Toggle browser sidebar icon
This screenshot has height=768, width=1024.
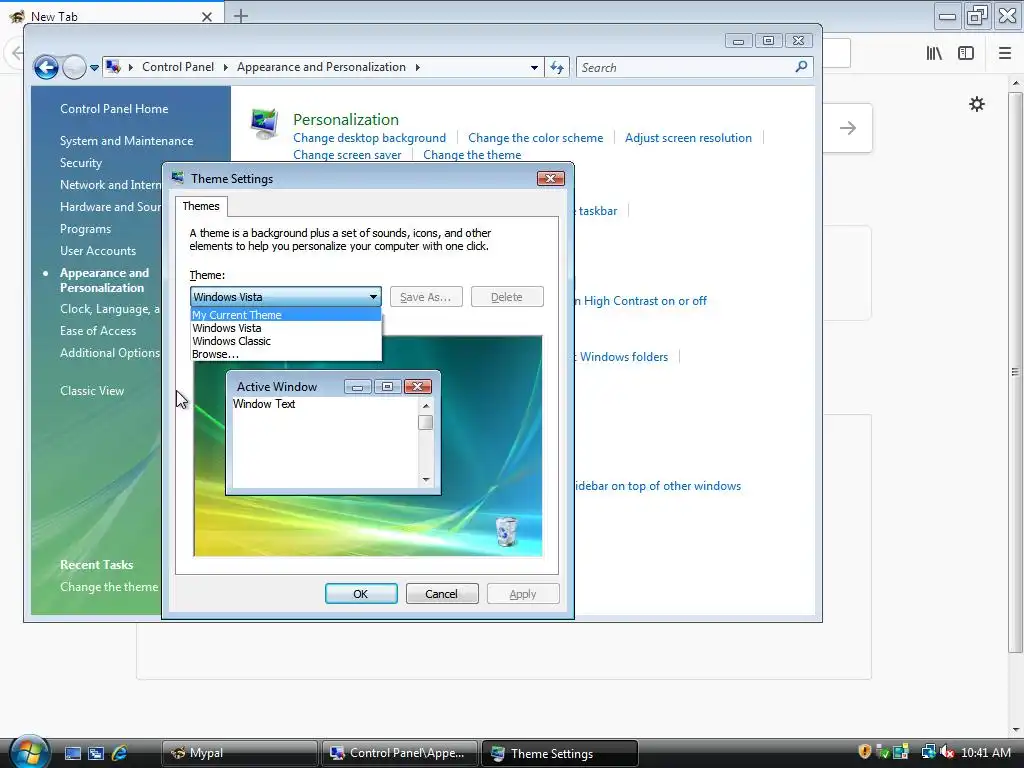tap(966, 54)
